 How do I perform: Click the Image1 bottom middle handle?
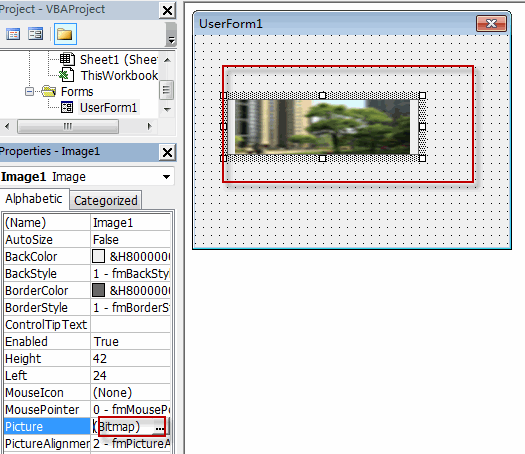point(322,158)
